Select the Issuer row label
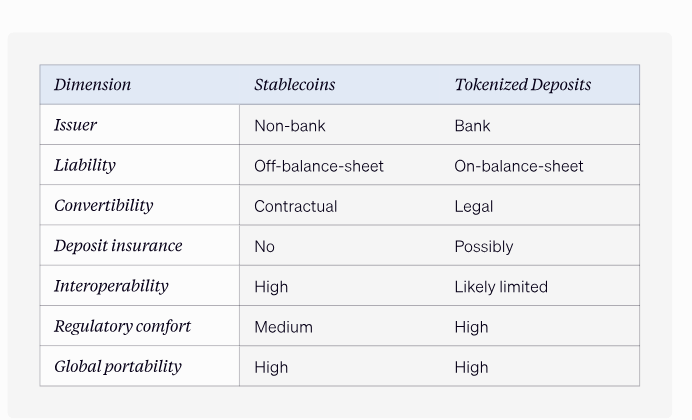The width and height of the screenshot is (692, 420). point(76,126)
